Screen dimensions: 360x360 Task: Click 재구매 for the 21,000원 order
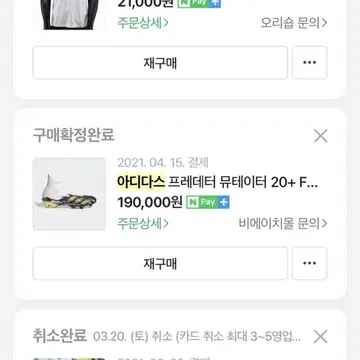[x=160, y=63]
